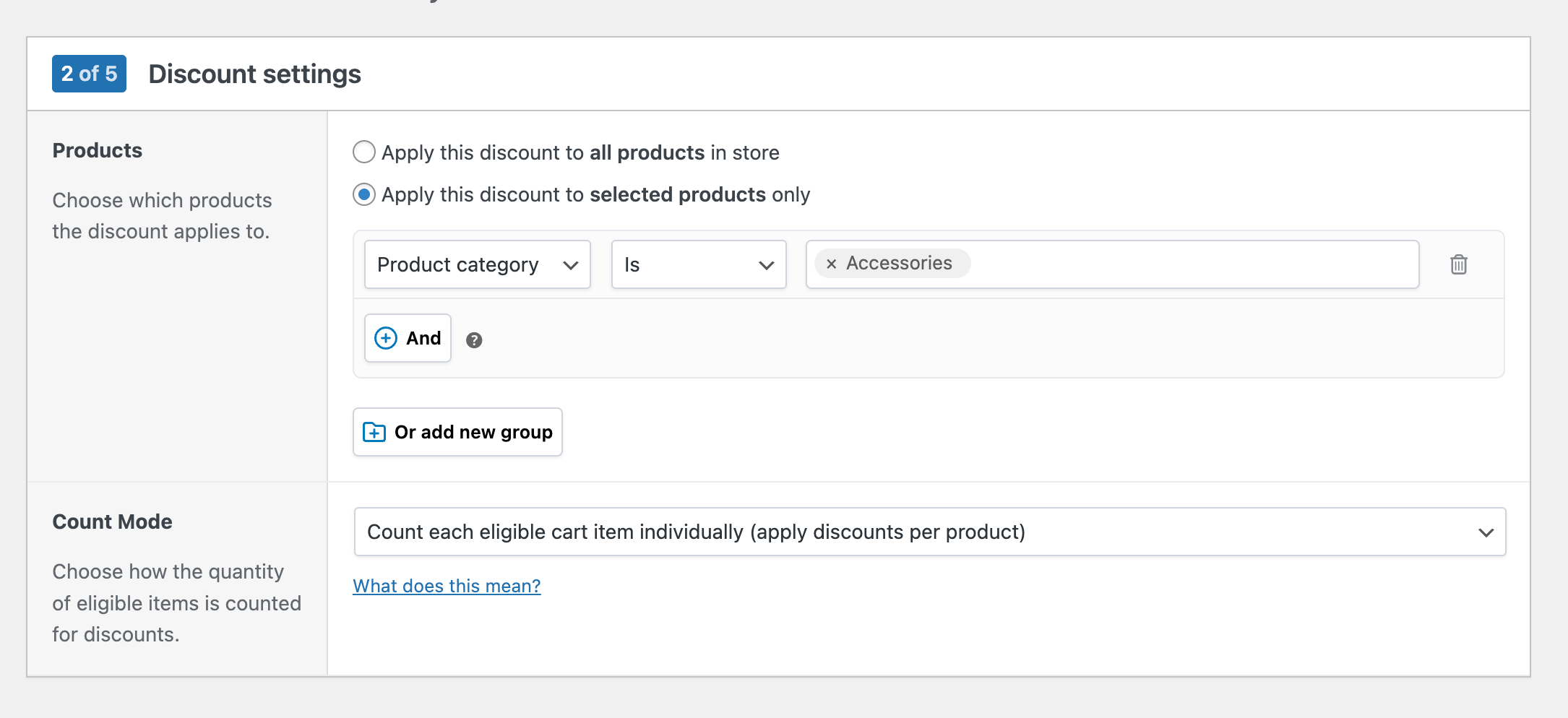
Task: Click Or add new group button
Action: click(457, 432)
